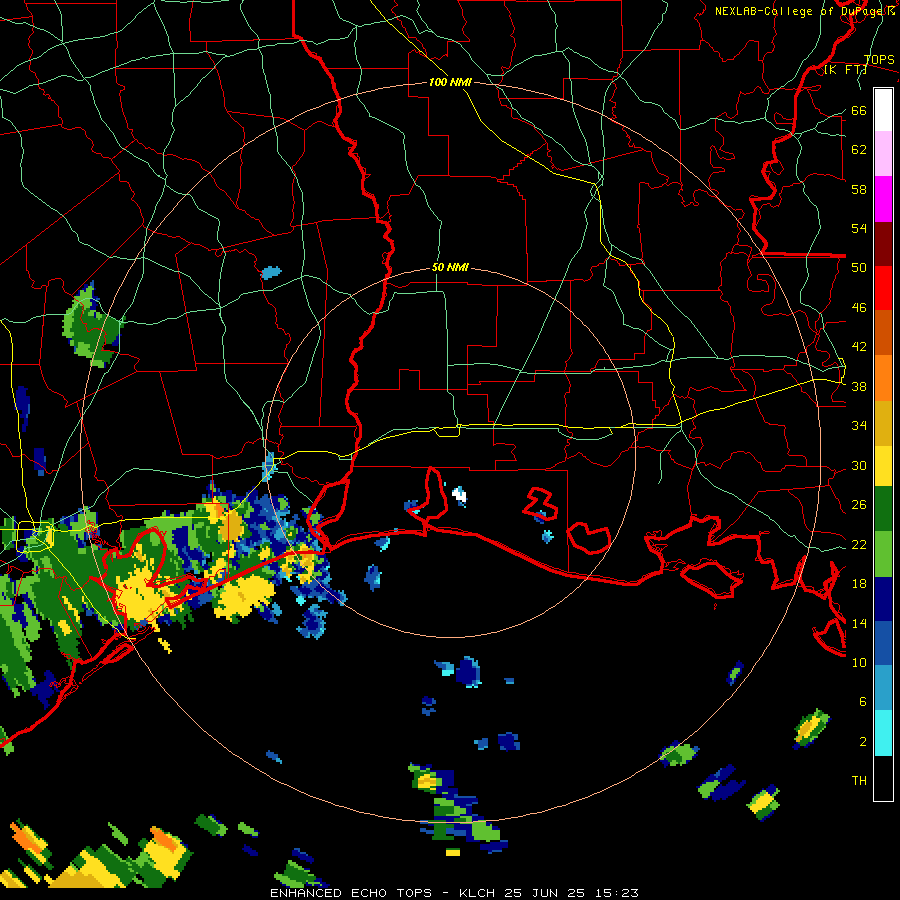This screenshot has width=900, height=900.
Task: Click legend value 18
Action: point(859,584)
